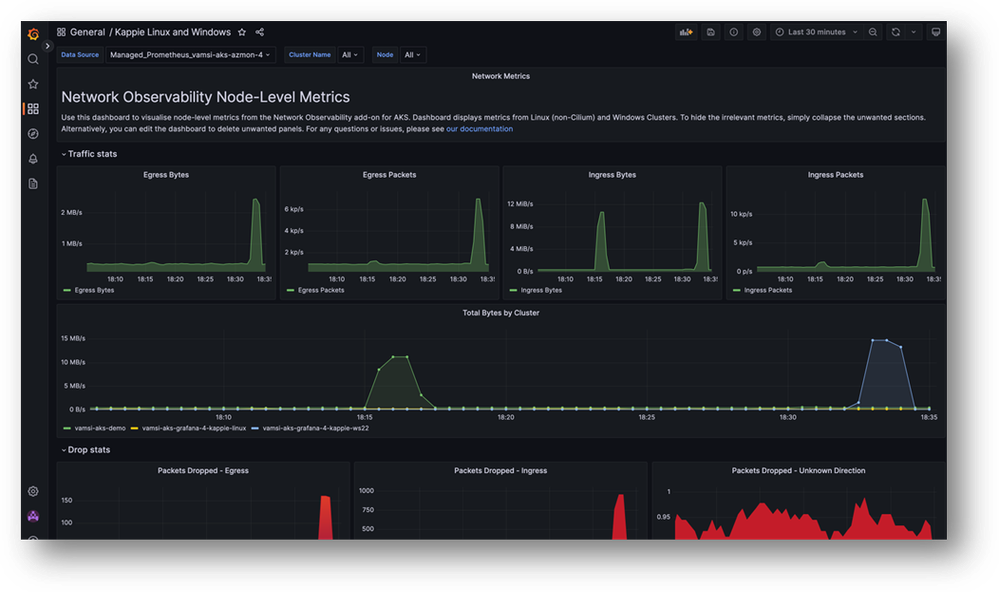The height and width of the screenshot is (592, 999).
Task: Open Dashboards grid icon in sidebar
Action: (x=33, y=109)
